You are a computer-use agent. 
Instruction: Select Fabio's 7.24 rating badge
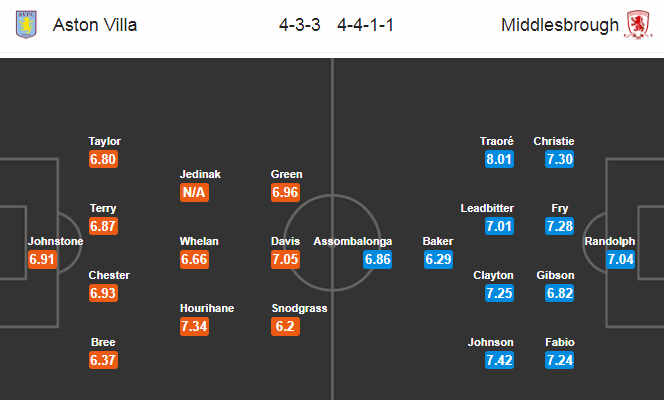[560, 360]
